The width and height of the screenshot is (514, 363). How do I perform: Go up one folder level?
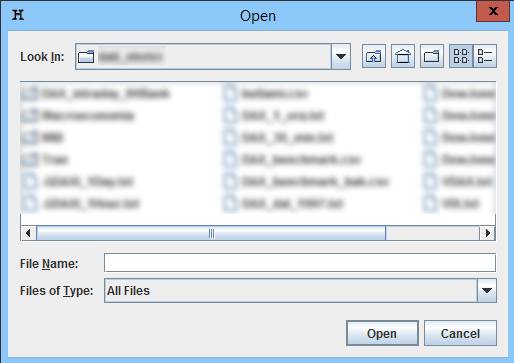[x=374, y=56]
